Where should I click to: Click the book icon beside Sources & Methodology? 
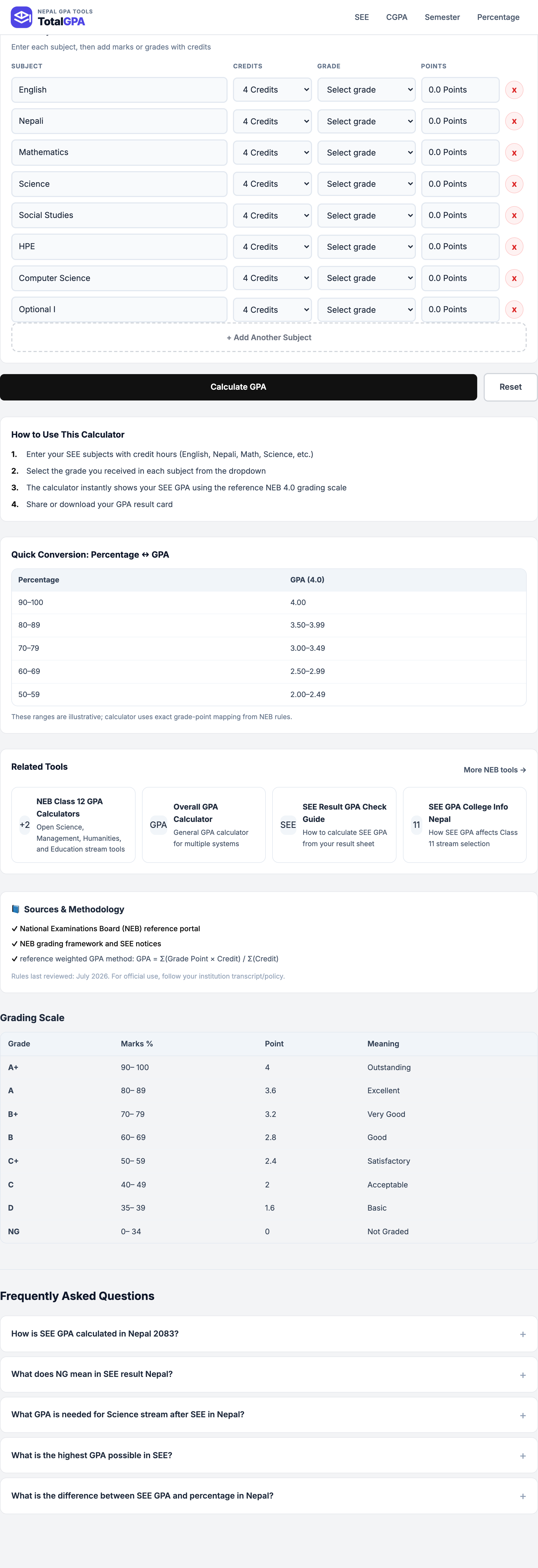click(16, 909)
